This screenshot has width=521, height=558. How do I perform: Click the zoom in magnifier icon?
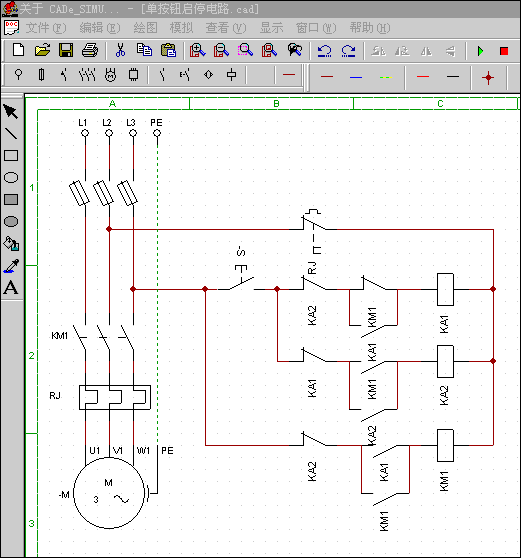click(198, 50)
